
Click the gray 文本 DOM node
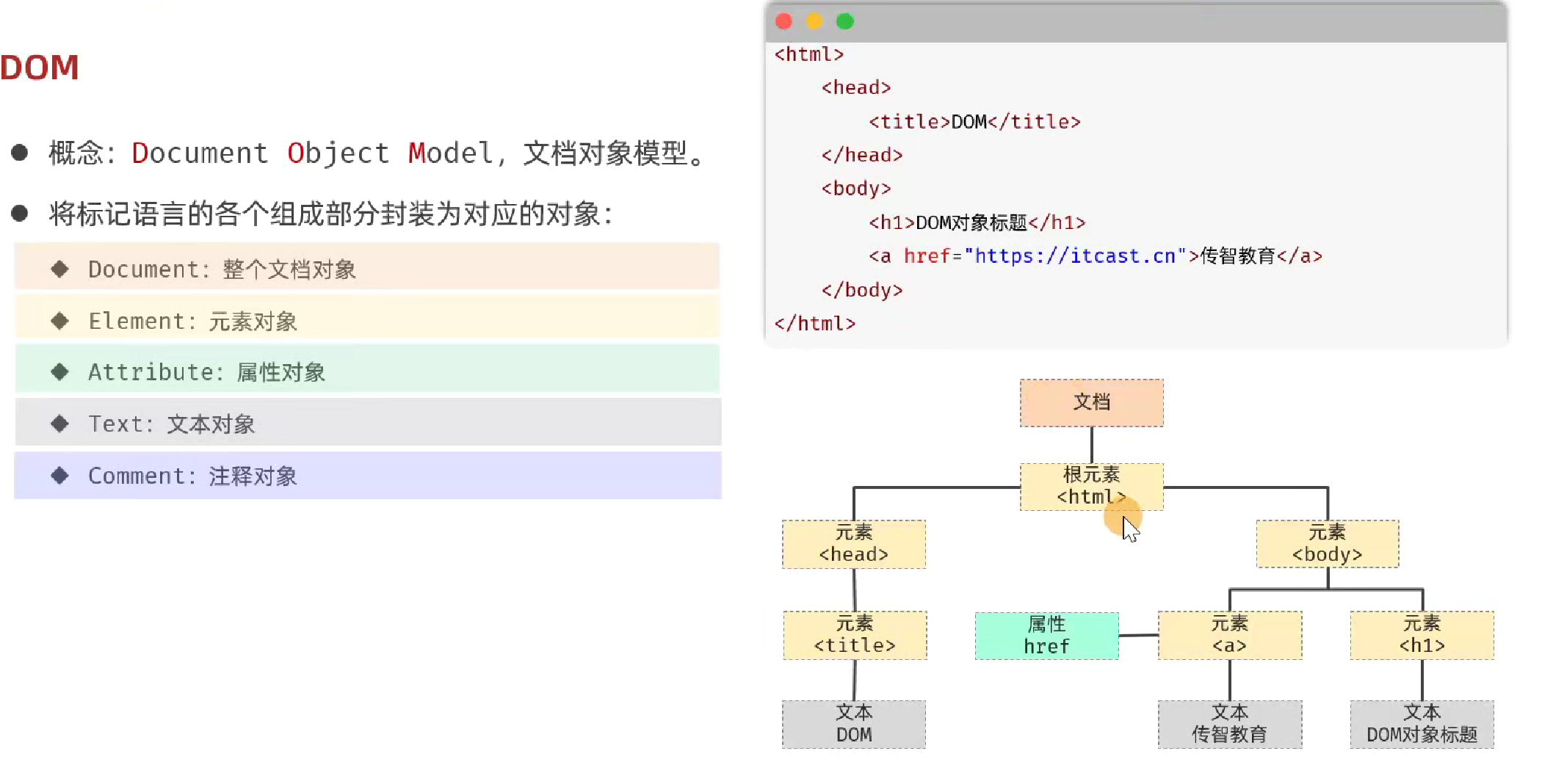coord(853,724)
